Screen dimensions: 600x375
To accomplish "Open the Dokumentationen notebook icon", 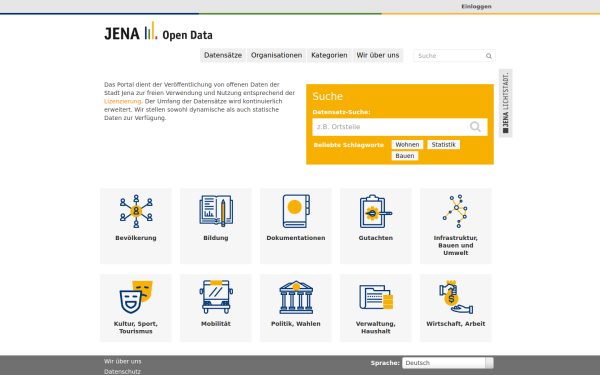I will coord(296,211).
